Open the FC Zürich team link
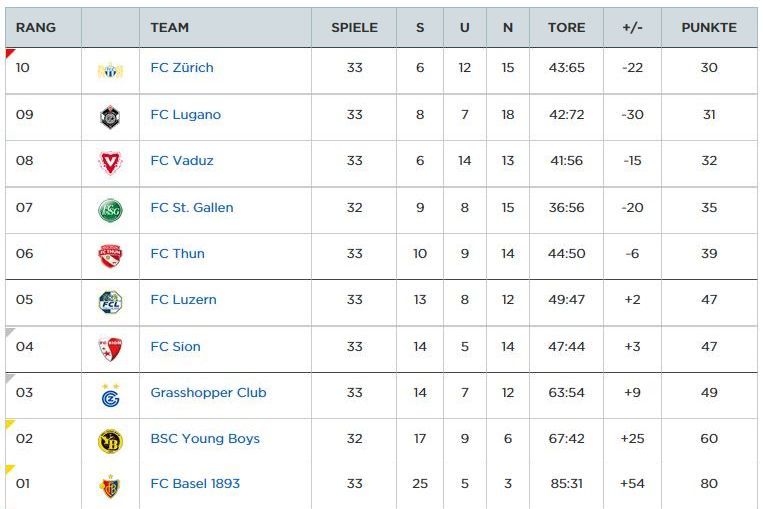The image size is (763, 509). point(182,68)
